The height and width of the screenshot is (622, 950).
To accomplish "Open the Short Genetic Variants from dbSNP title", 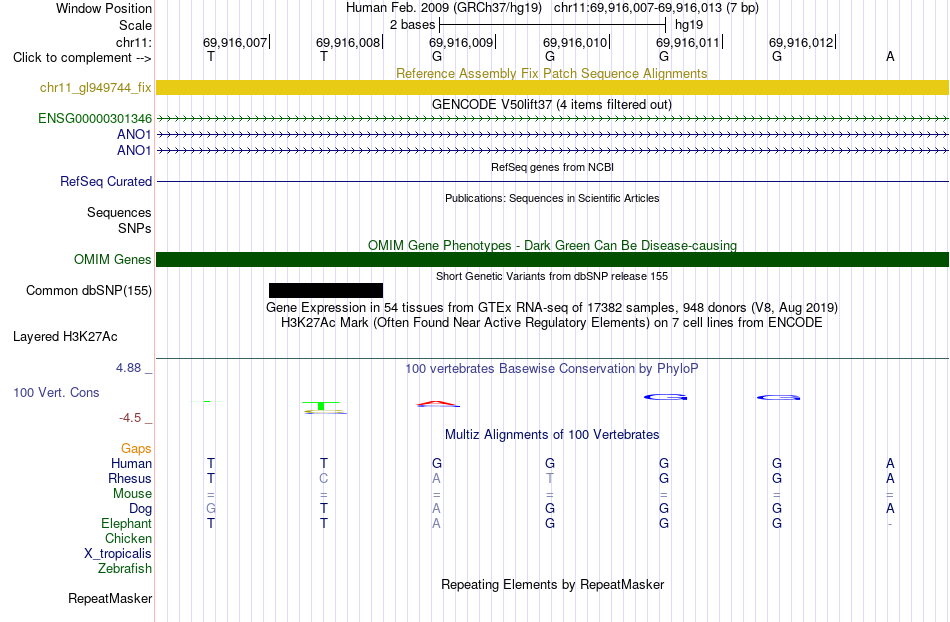I will pyautogui.click(x=552, y=276).
